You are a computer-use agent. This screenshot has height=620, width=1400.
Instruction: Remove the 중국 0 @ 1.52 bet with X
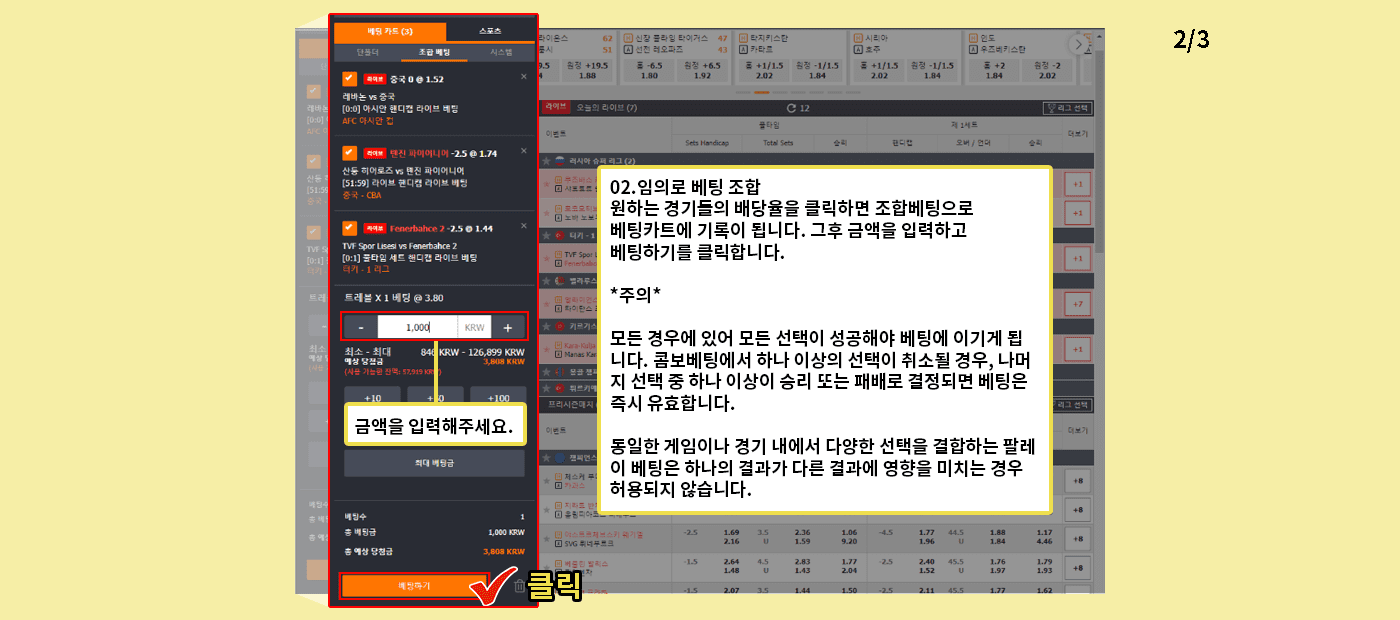coord(523,76)
